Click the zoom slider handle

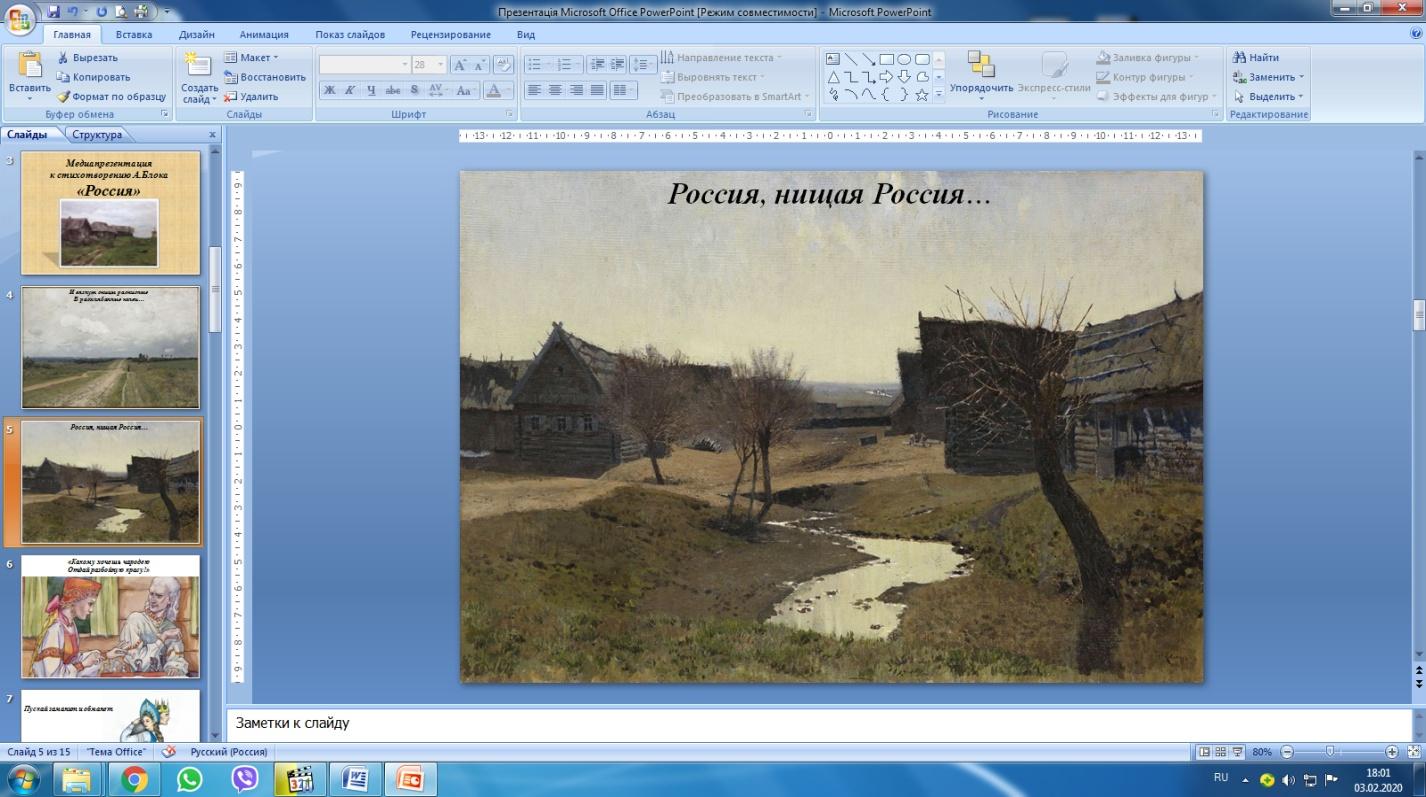(1329, 752)
